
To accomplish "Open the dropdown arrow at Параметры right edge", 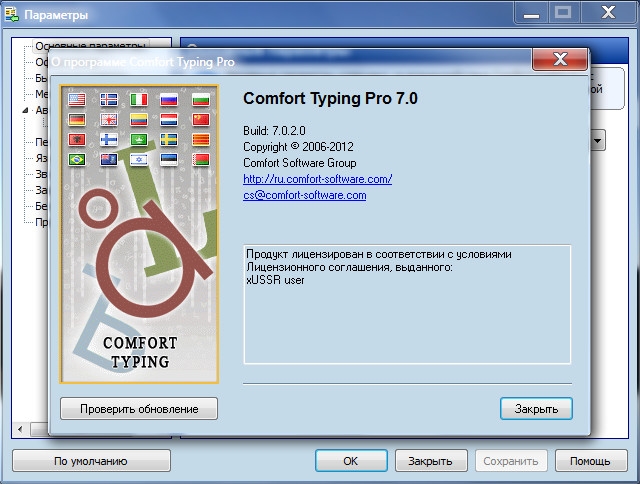I will click(x=598, y=140).
